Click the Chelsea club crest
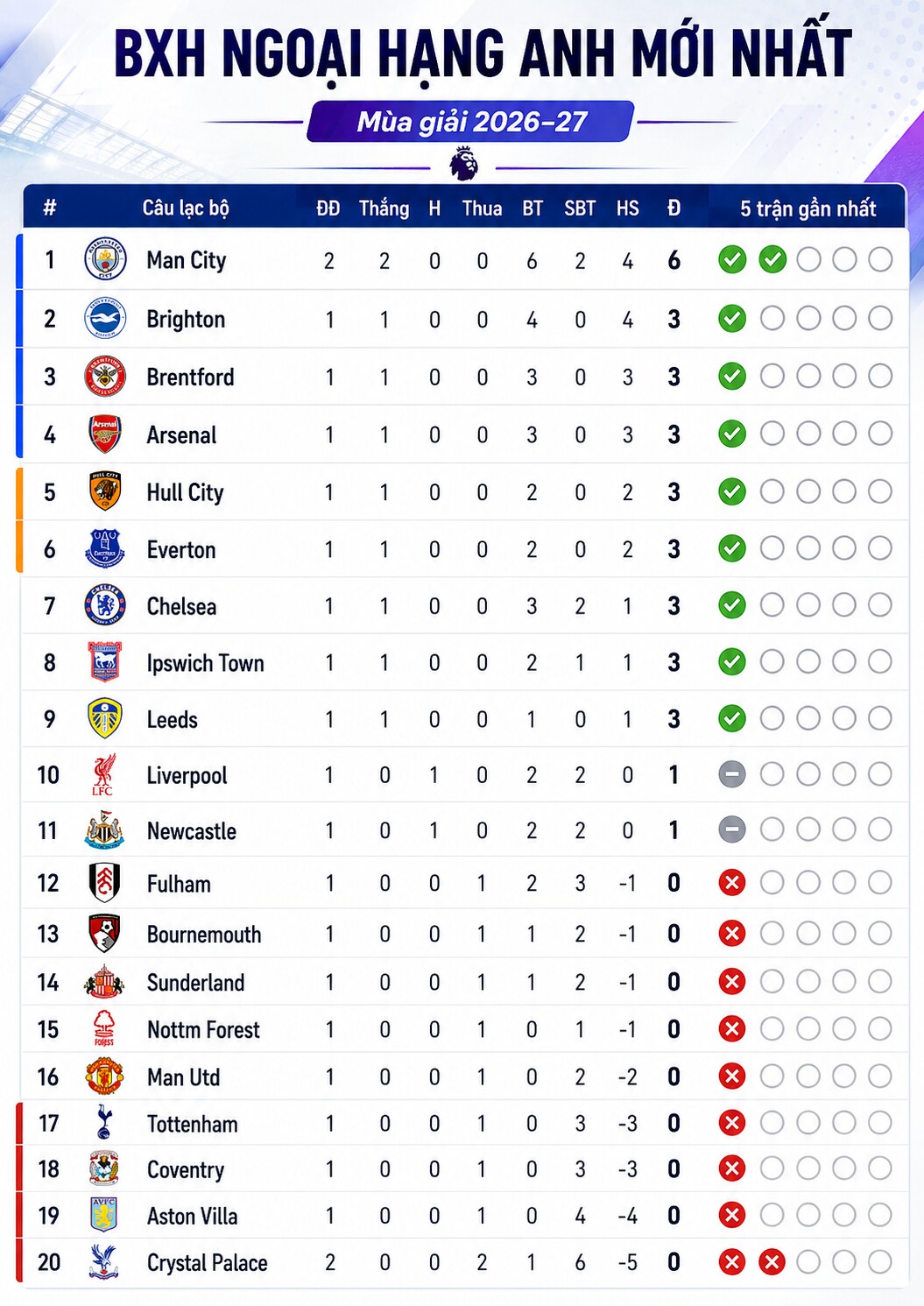Image resolution: width=924 pixels, height=1306 pixels. click(105, 605)
